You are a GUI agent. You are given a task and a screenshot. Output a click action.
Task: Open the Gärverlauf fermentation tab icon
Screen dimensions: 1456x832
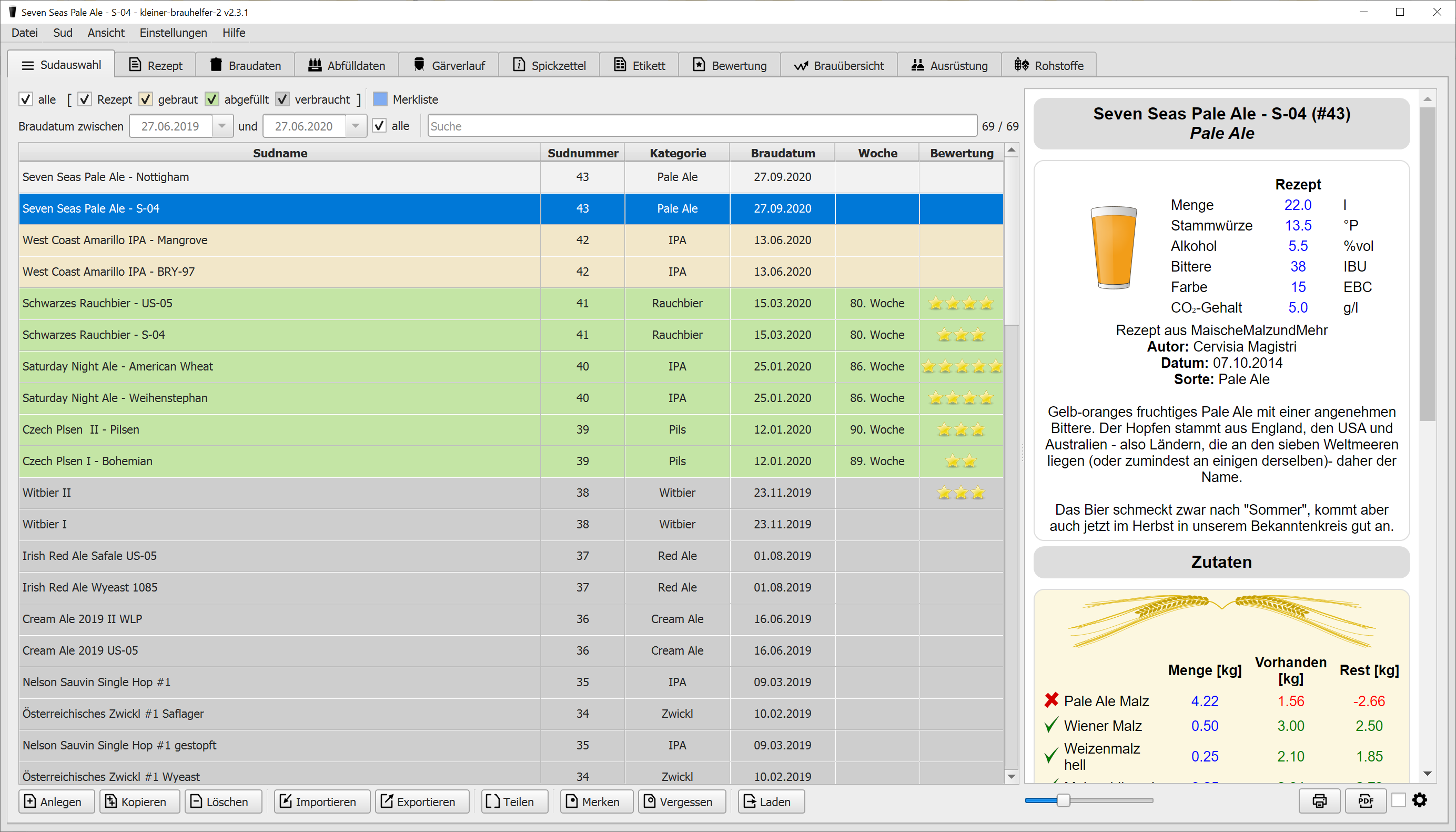419,65
